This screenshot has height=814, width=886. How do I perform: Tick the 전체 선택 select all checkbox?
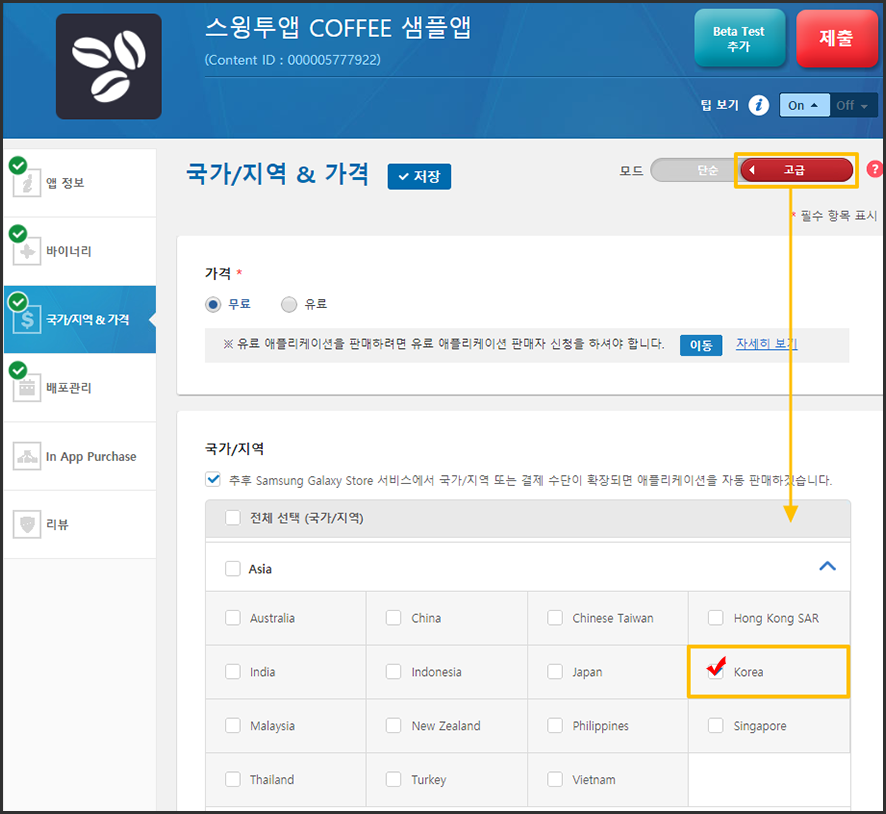[x=233, y=518]
